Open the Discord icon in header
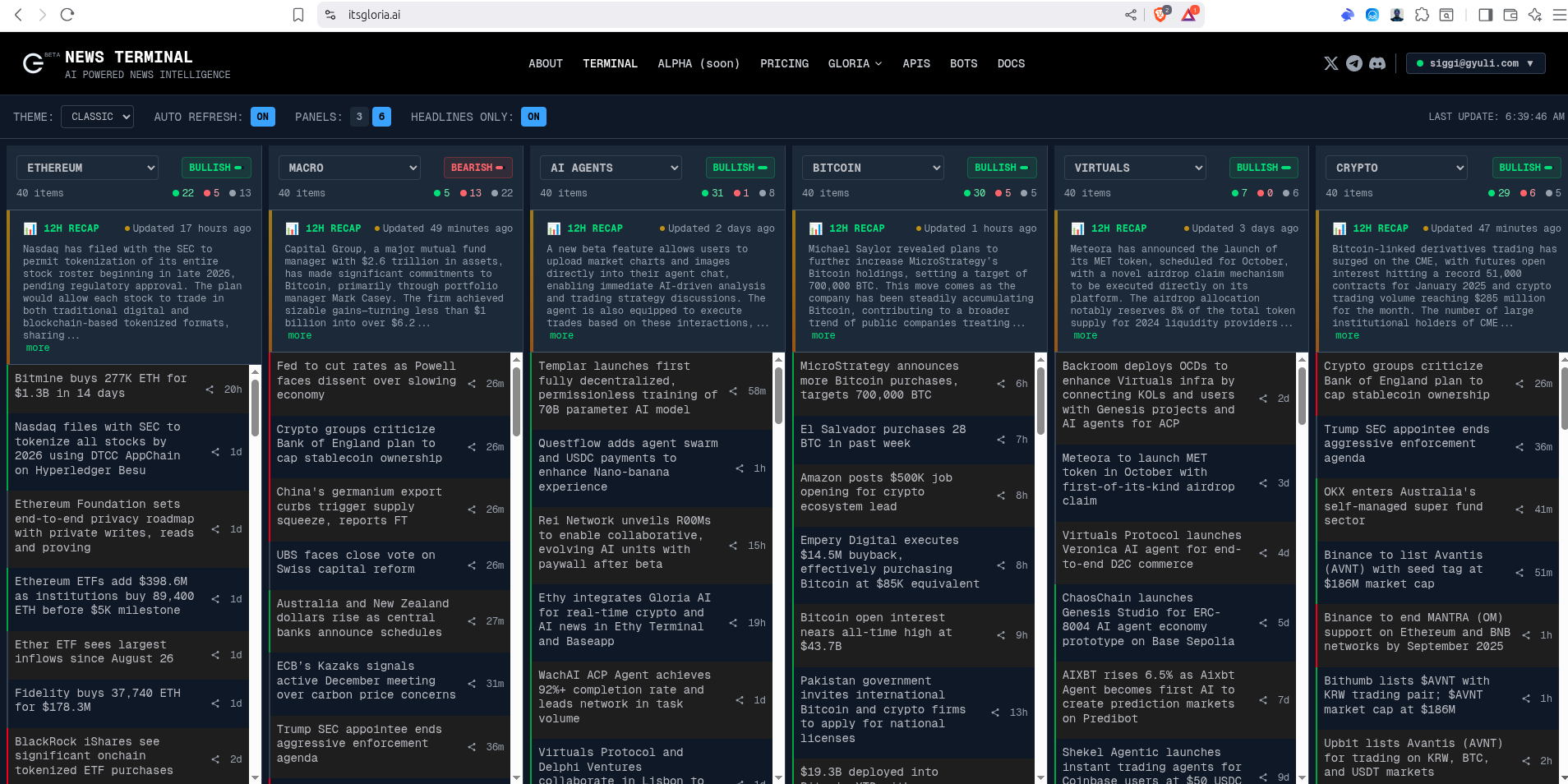 [x=1377, y=63]
